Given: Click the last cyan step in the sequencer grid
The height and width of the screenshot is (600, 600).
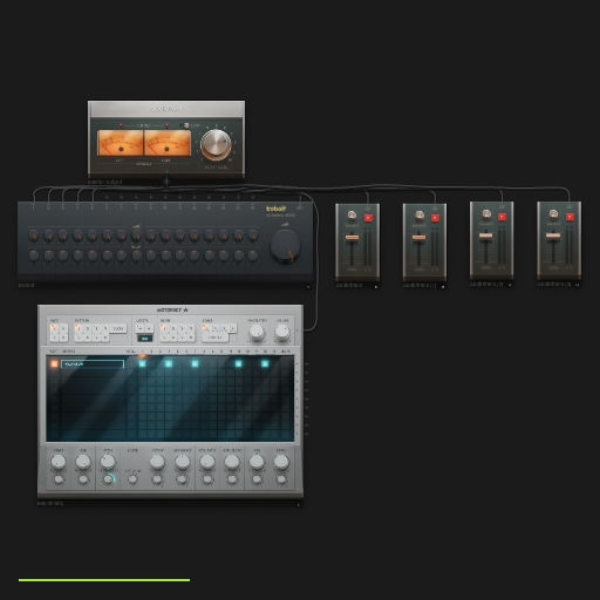Looking at the screenshot, I should (x=265, y=364).
